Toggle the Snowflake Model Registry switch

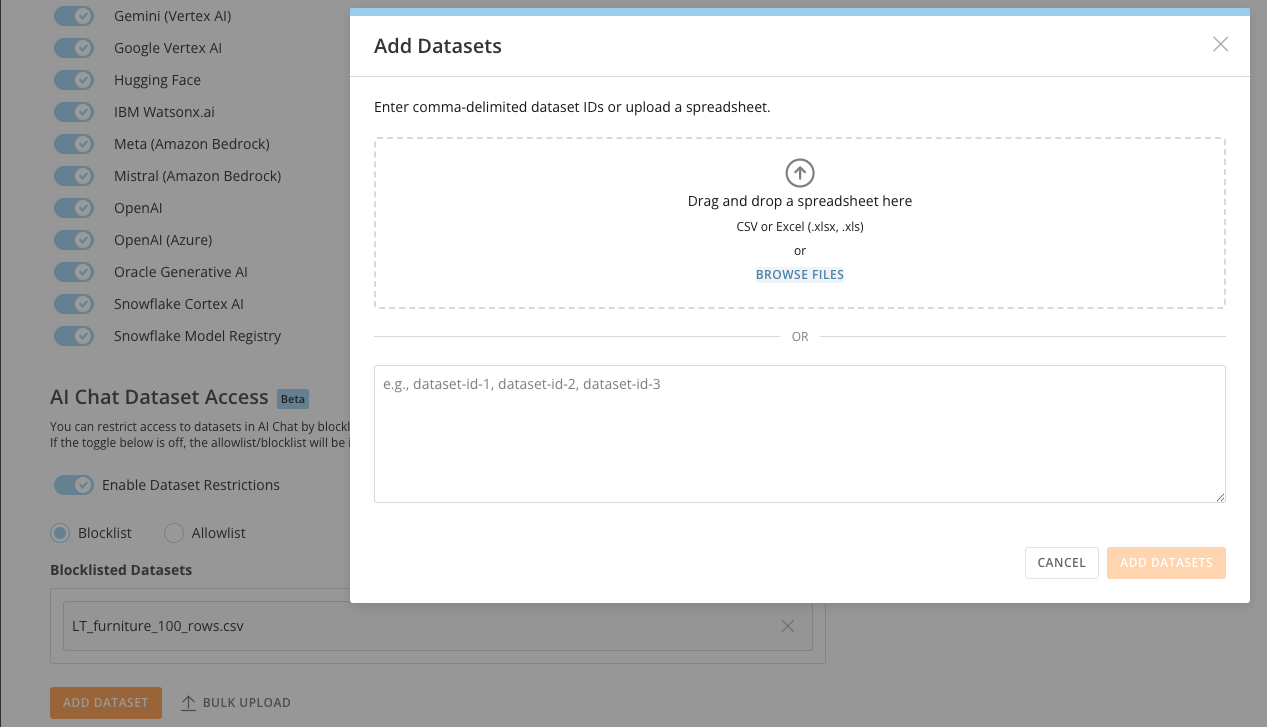tap(74, 336)
